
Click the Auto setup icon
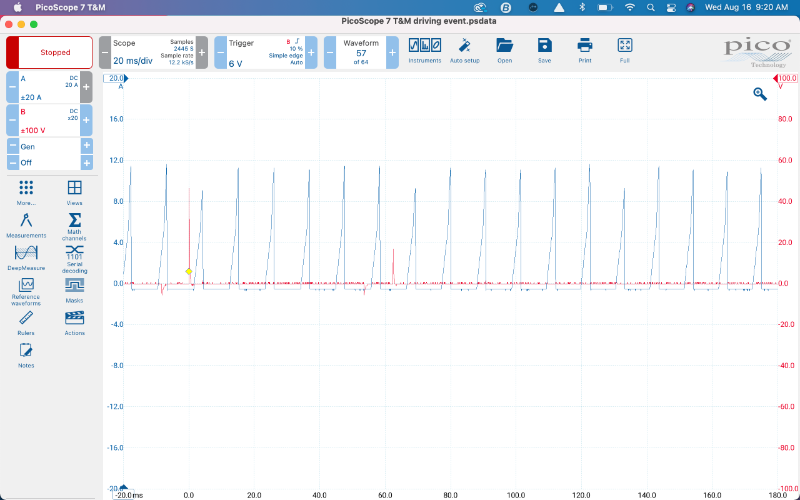tap(464, 48)
